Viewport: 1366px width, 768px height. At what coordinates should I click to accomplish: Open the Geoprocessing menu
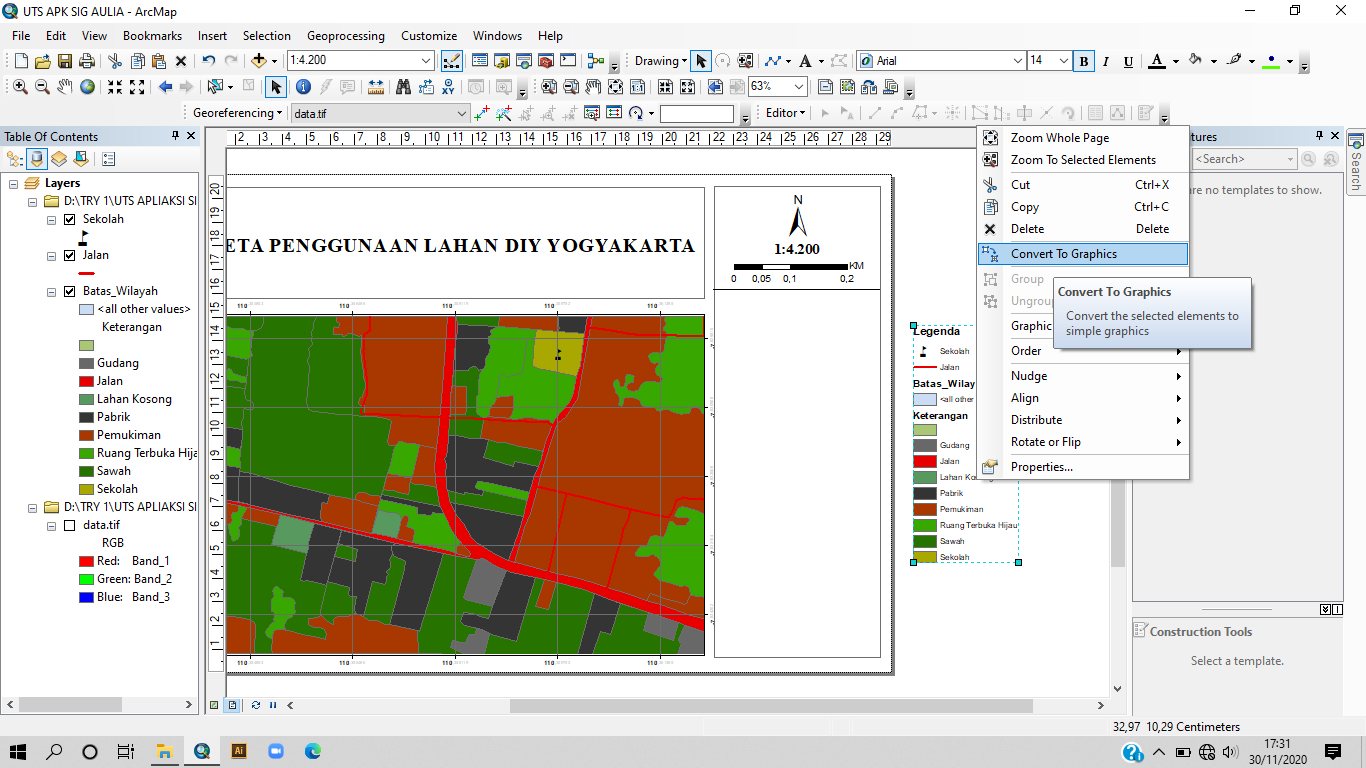[x=345, y=36]
